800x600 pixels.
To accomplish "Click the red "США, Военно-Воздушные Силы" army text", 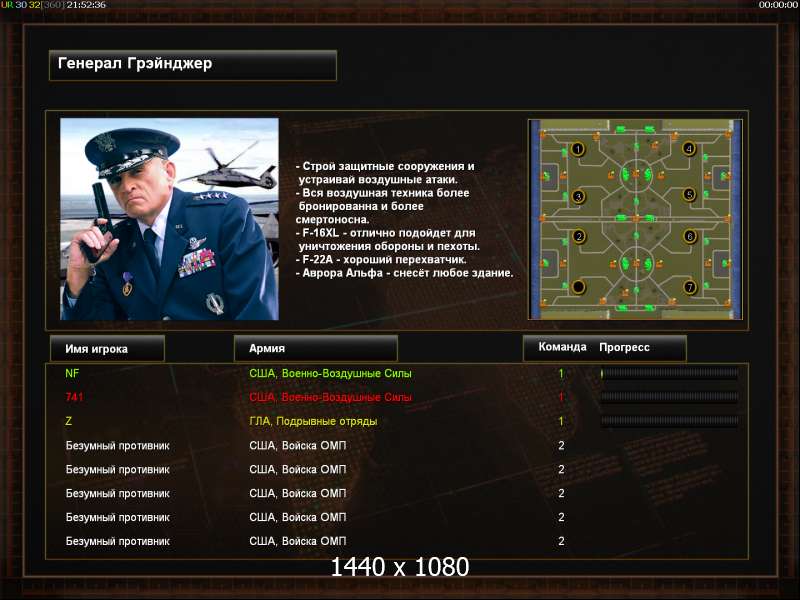I will (x=330, y=397).
